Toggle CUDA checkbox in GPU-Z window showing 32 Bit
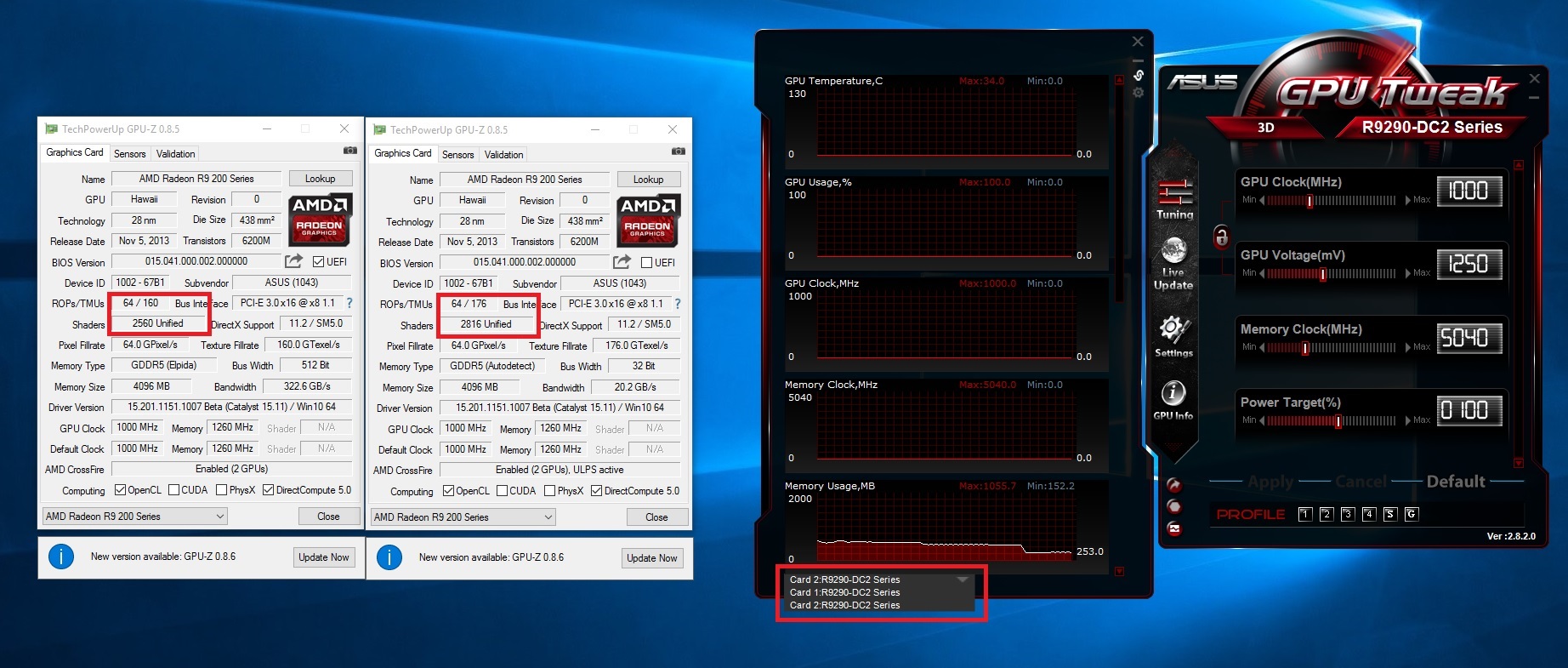1568x668 pixels. coord(503,491)
